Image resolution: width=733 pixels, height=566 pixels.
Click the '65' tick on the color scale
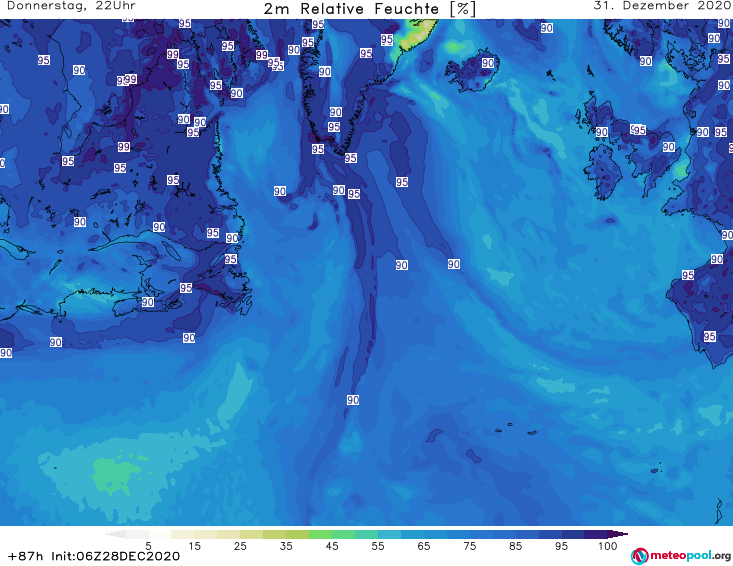click(x=424, y=546)
